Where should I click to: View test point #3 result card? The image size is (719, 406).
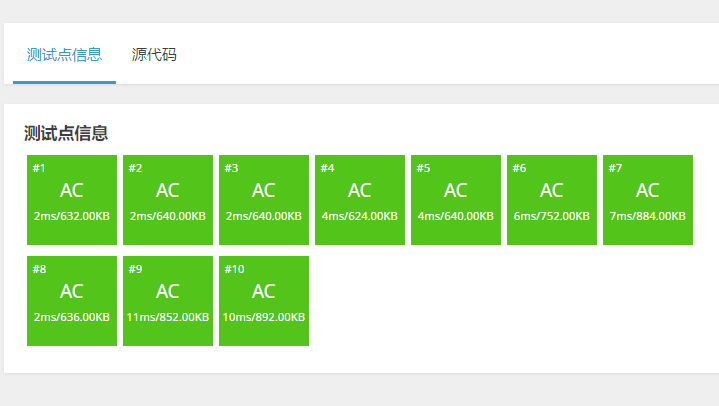pos(264,200)
